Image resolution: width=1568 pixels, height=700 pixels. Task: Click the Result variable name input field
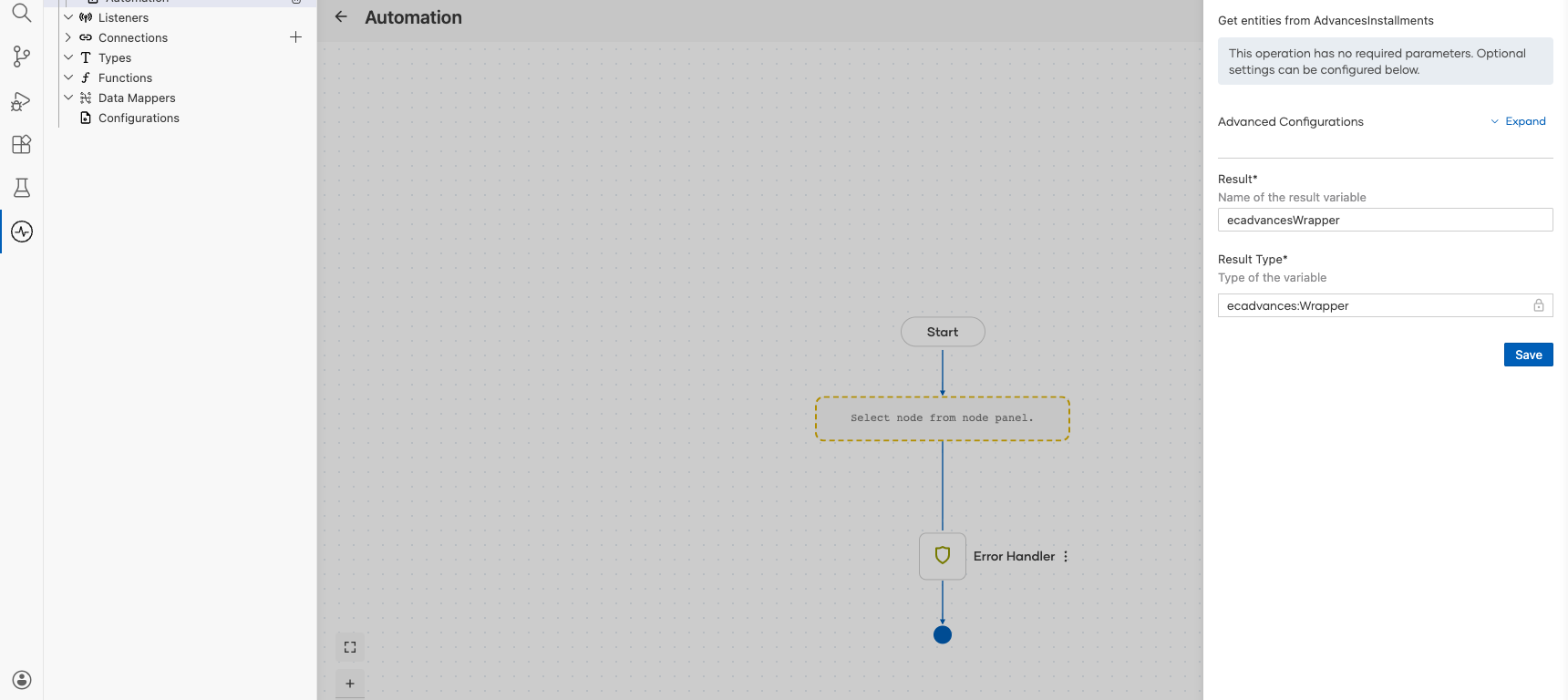click(x=1386, y=220)
